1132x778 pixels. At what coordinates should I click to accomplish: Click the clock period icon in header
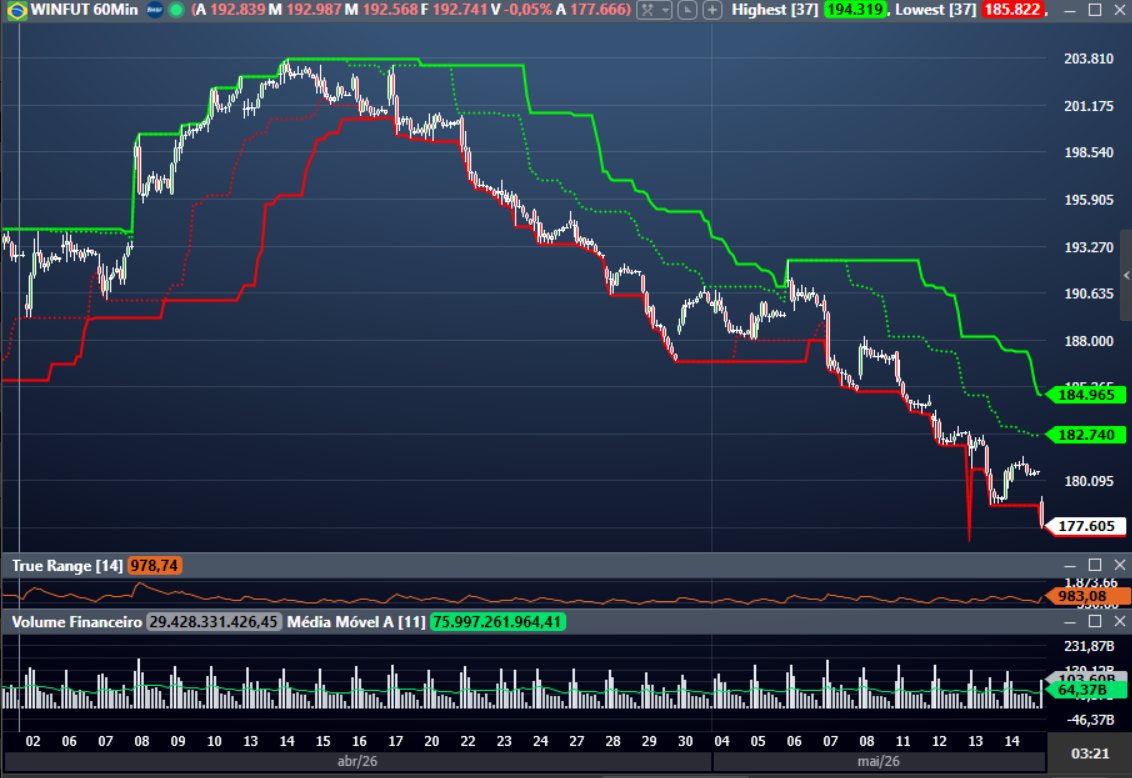click(687, 10)
